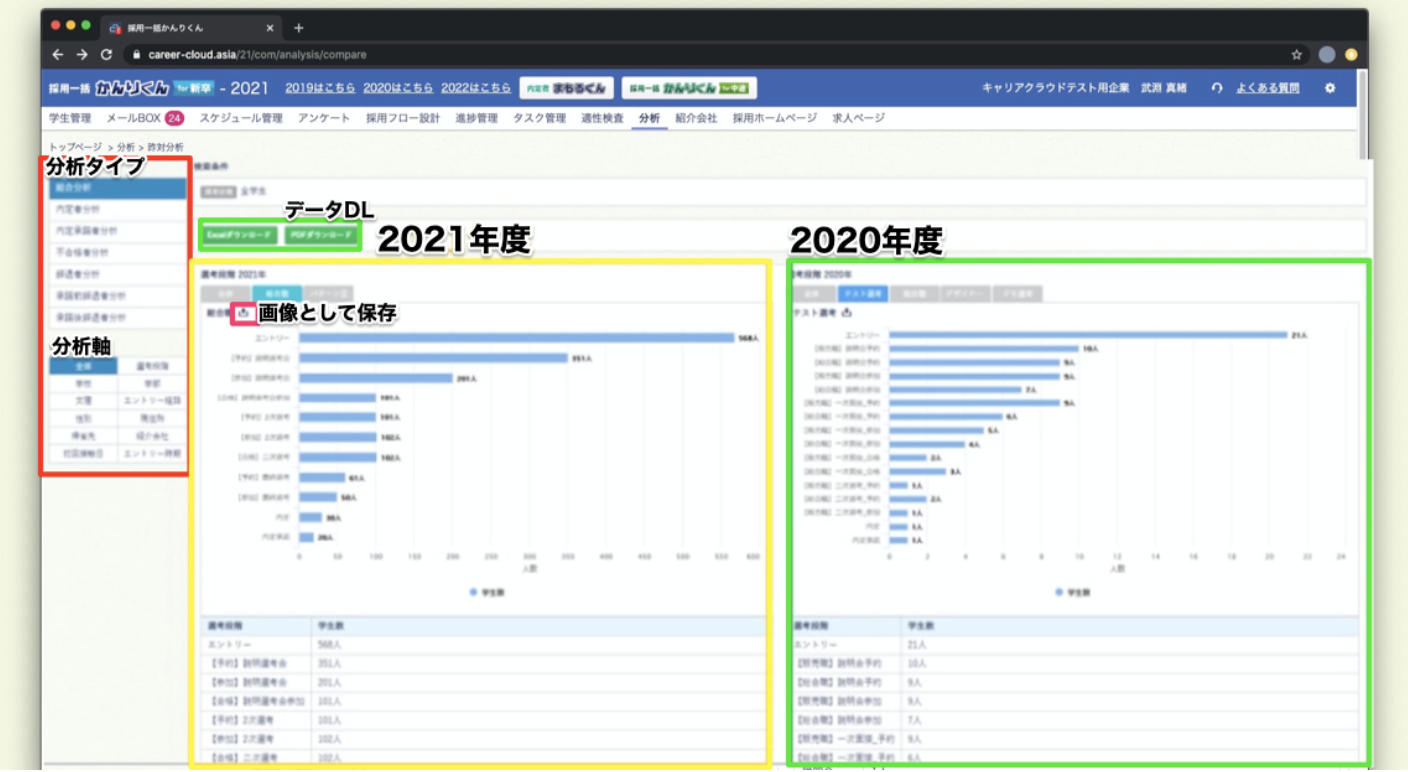This screenshot has height=772, width=1408.
Task: Click the browser back arrow
Action: click(58, 55)
